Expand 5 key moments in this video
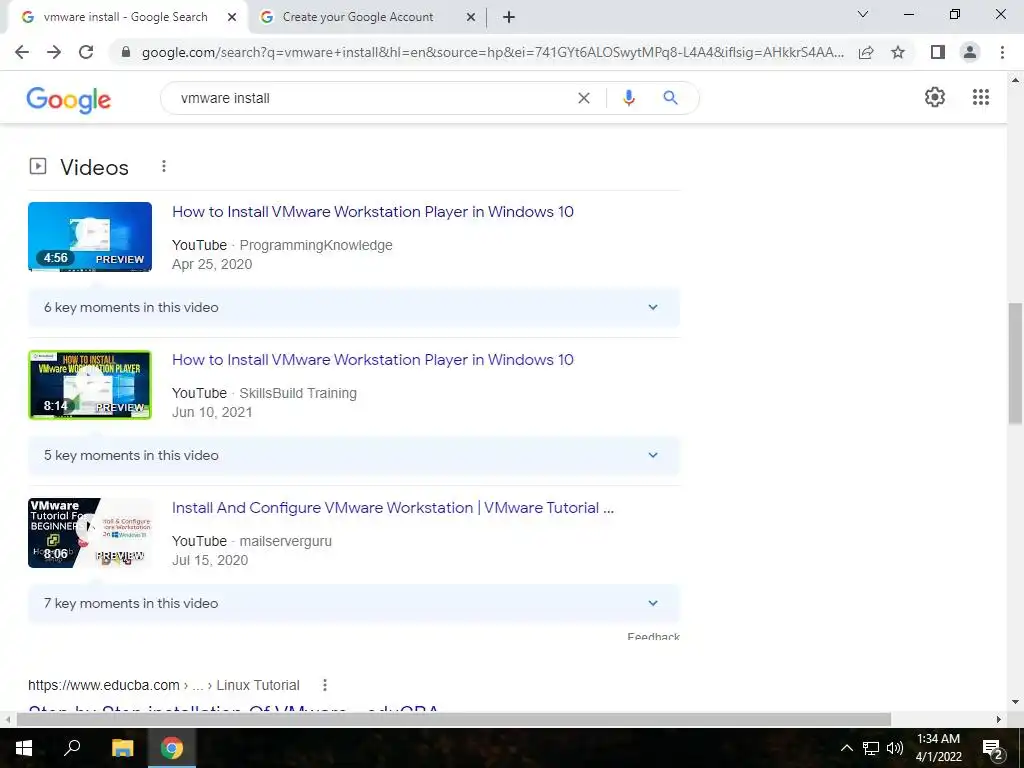Image resolution: width=1024 pixels, height=768 pixels. click(x=354, y=455)
